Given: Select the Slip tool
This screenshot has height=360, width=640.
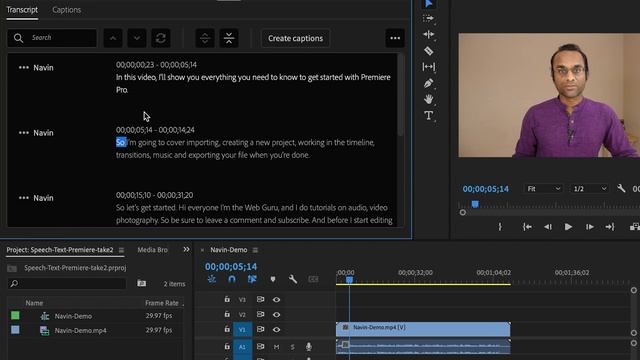Looking at the screenshot, I should (x=428, y=67).
